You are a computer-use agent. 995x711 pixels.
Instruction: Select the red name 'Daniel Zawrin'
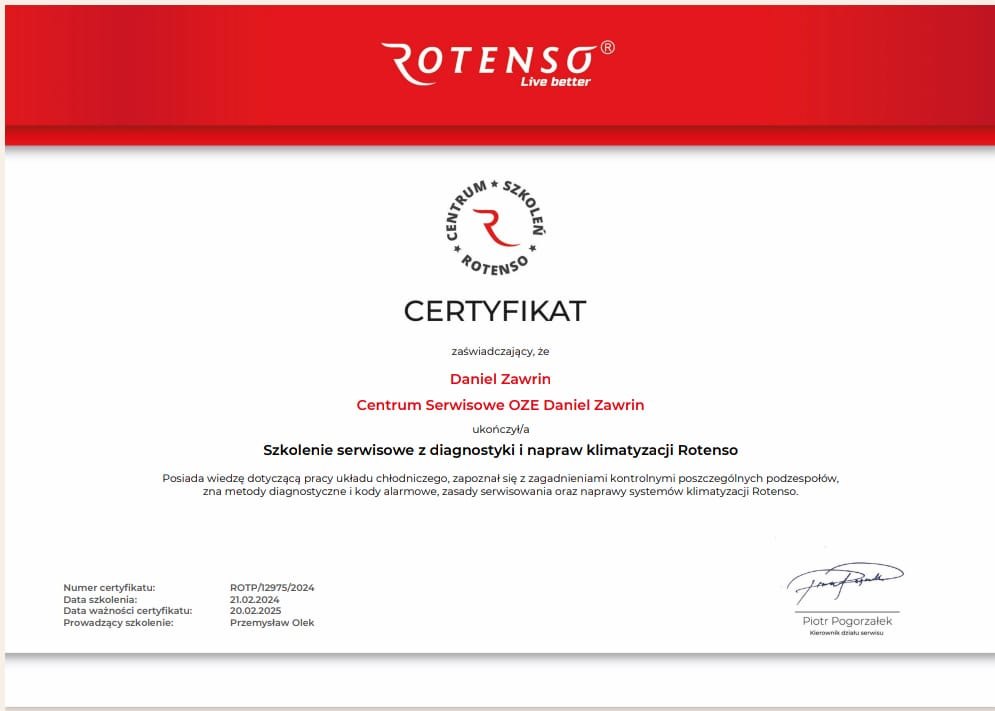(500, 379)
